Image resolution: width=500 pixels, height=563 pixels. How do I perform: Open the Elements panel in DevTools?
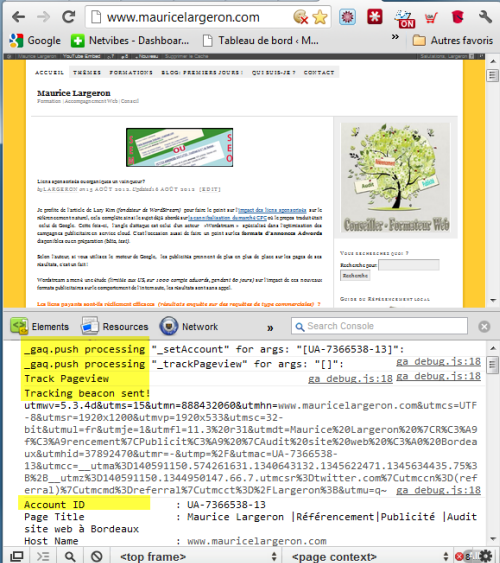coord(39,326)
